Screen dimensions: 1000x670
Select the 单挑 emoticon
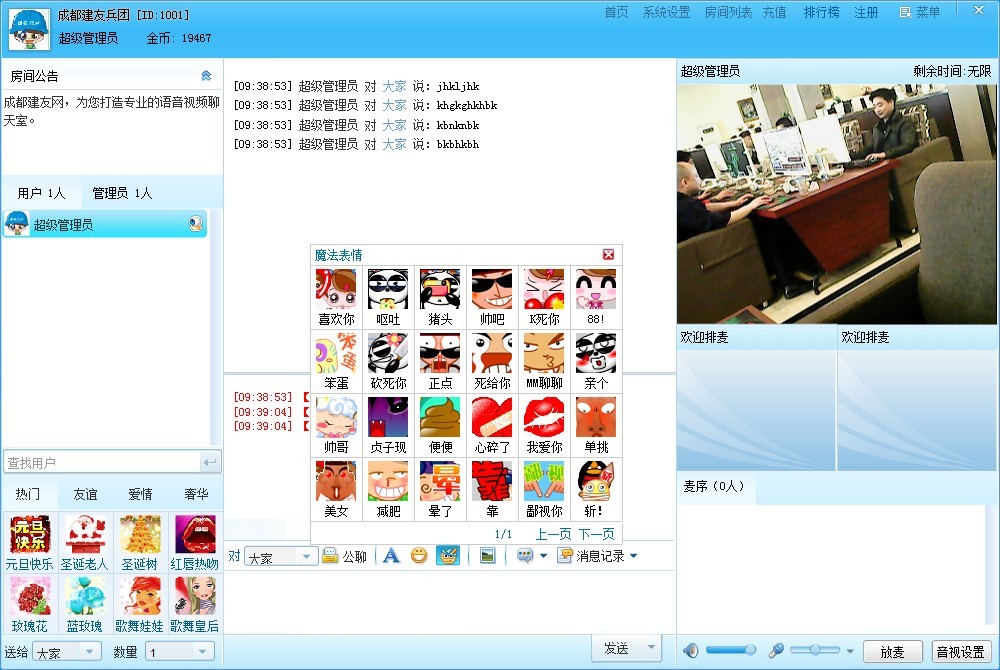(596, 425)
